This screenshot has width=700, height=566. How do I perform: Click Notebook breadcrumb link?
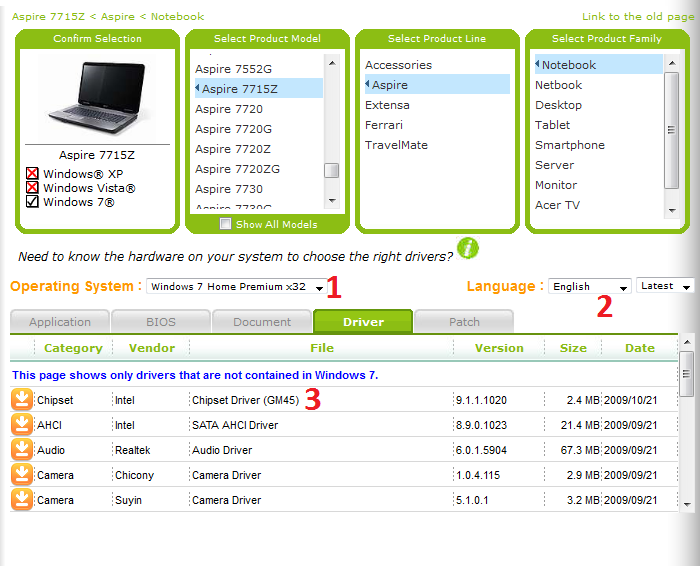click(177, 17)
